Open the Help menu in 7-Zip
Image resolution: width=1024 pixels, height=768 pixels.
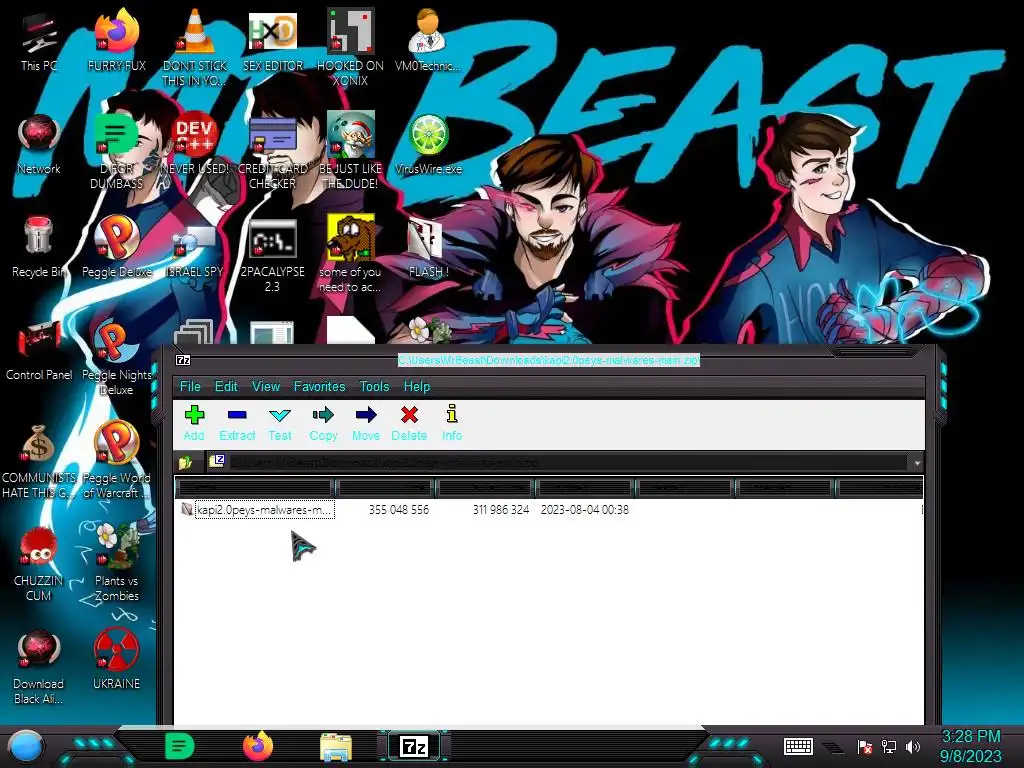pyautogui.click(x=417, y=387)
